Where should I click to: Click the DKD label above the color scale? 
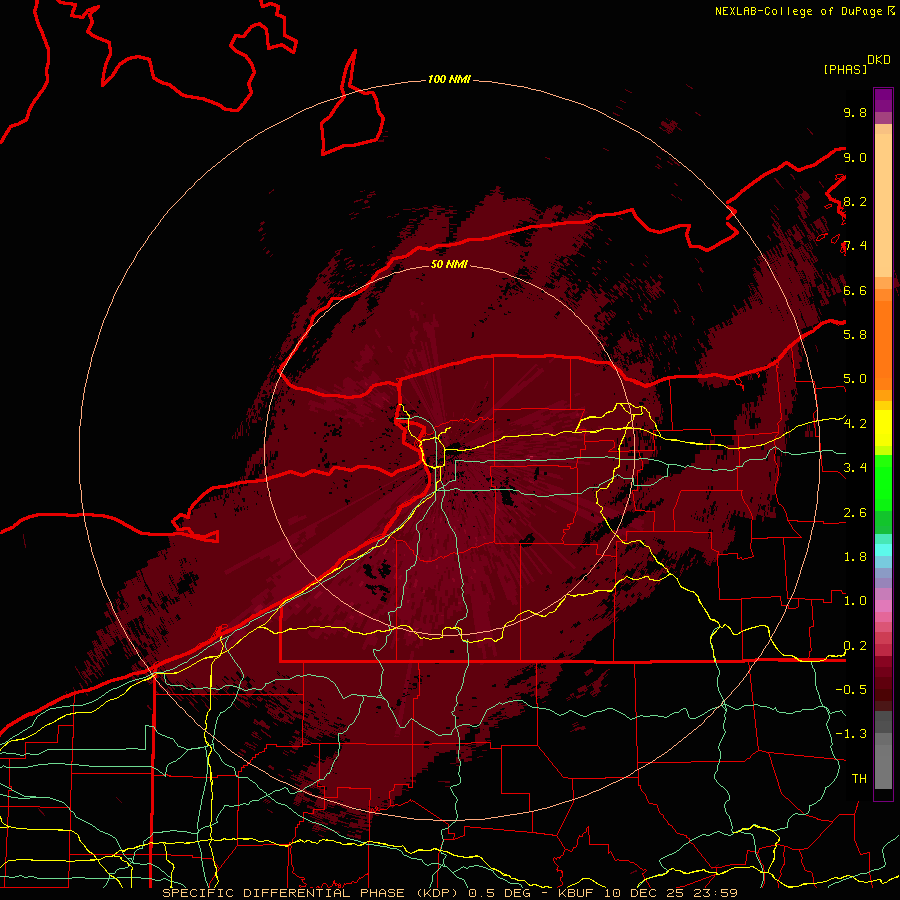click(x=878, y=60)
